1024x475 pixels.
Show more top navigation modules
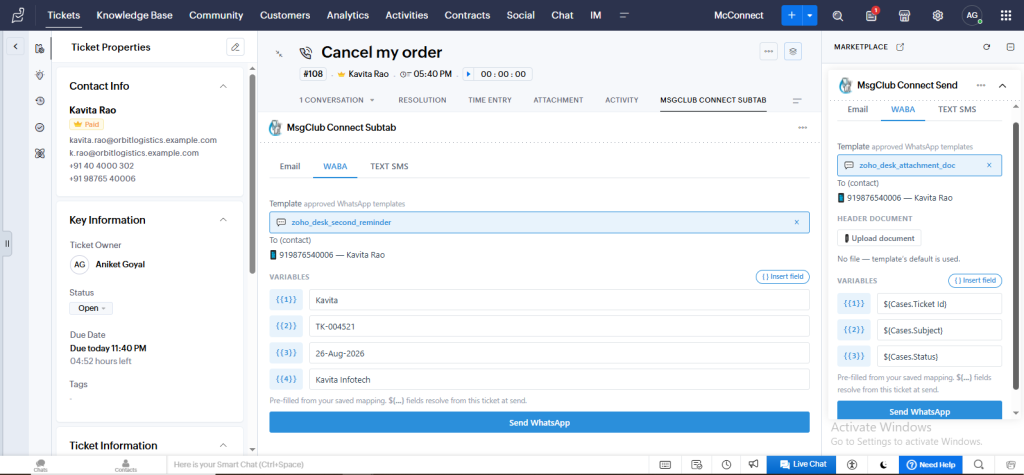[624, 15]
